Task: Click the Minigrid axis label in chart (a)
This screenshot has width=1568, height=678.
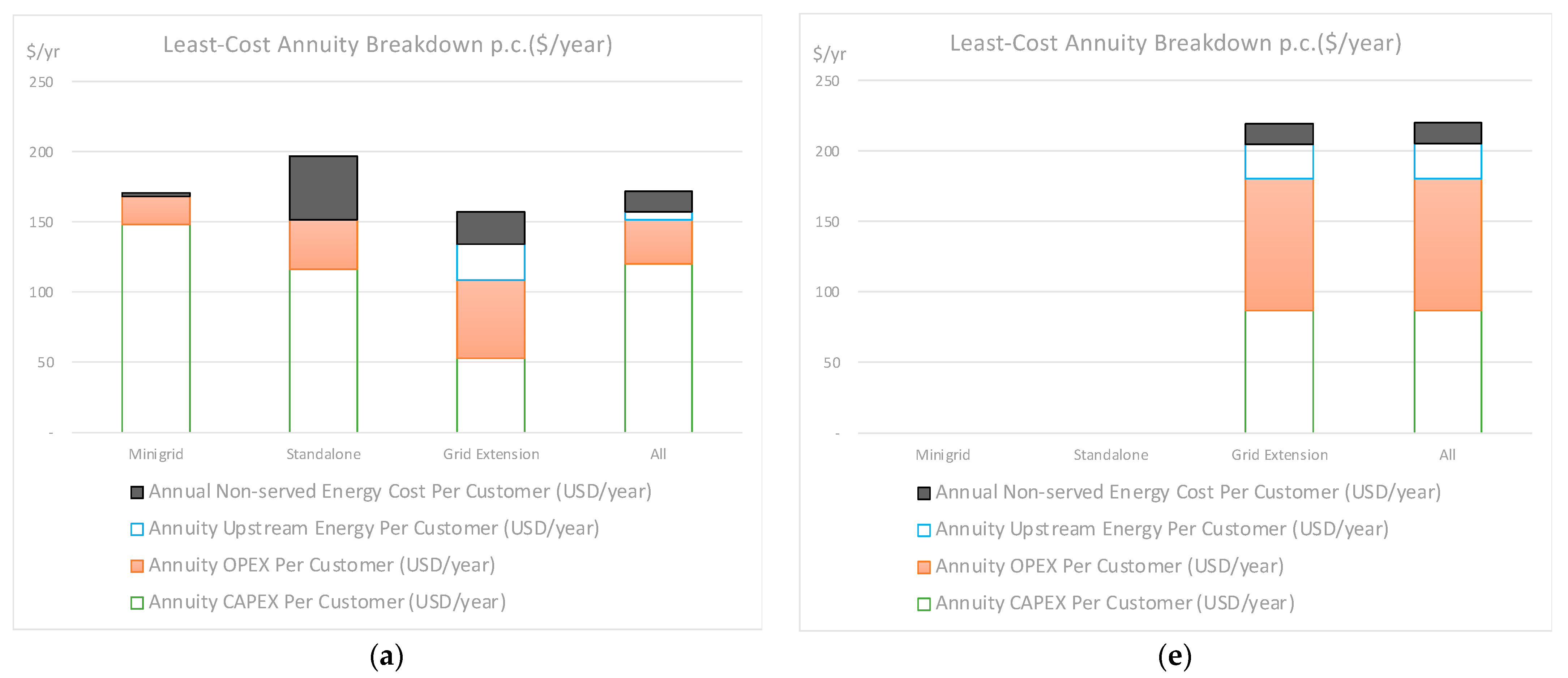Action: point(156,454)
